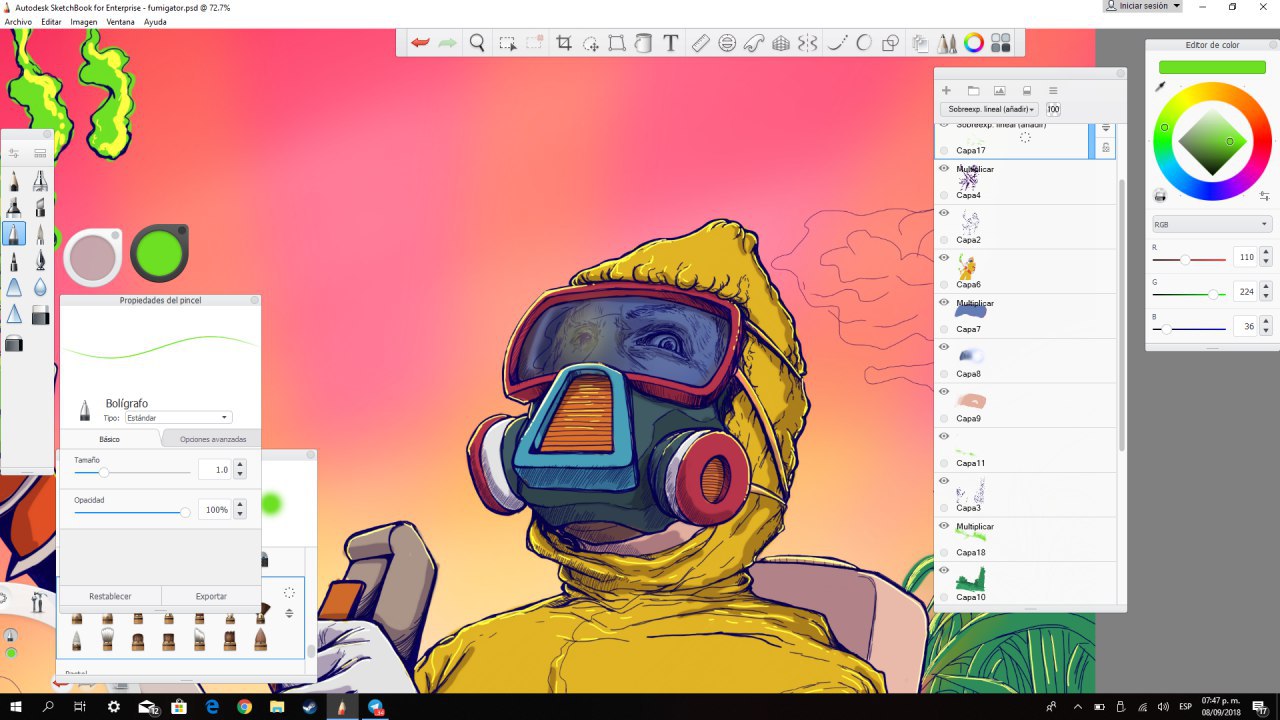Hide the Capa7 layer
This screenshot has height=720, width=1280.
943,302
